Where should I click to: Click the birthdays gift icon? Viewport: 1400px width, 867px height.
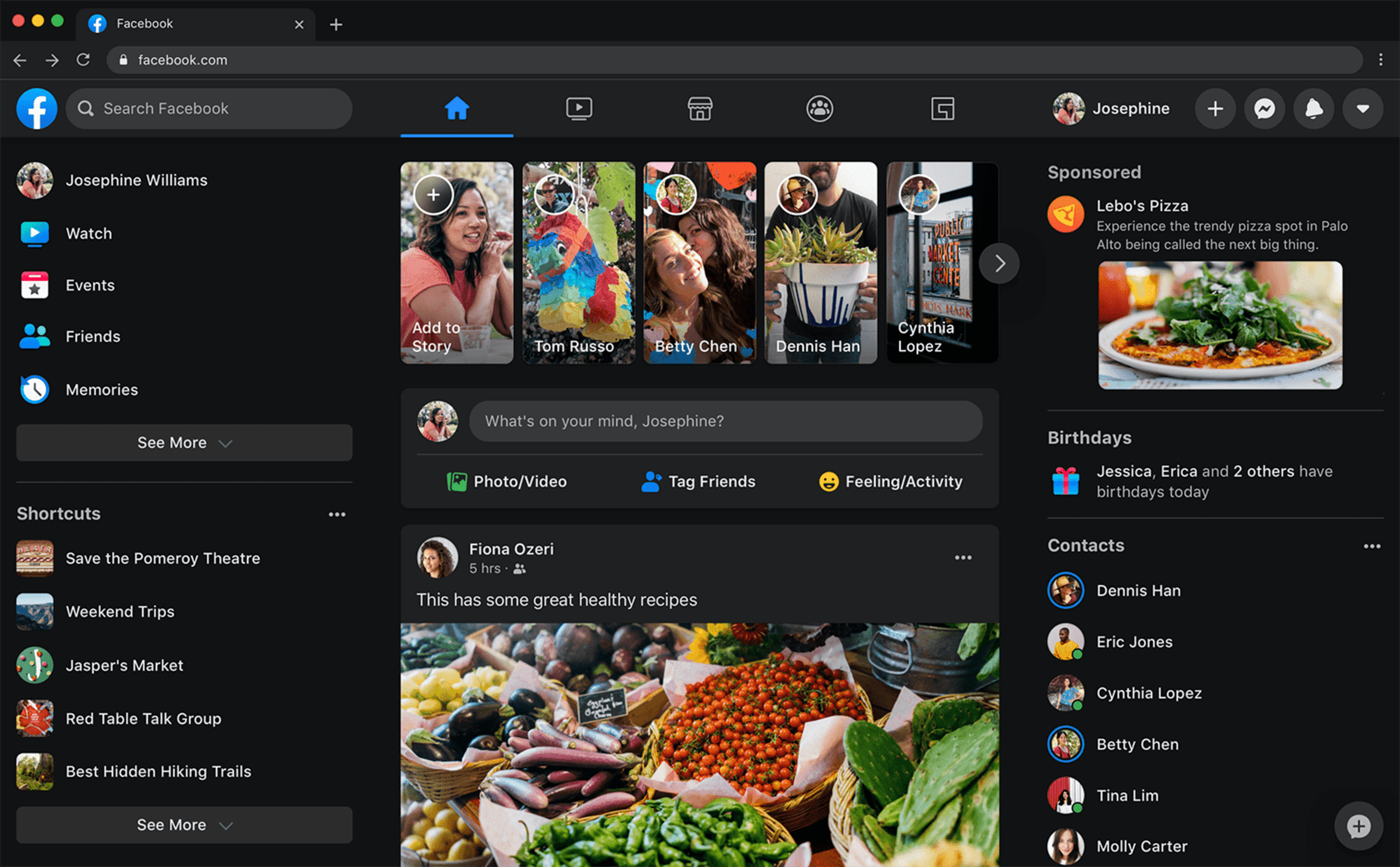click(x=1065, y=480)
